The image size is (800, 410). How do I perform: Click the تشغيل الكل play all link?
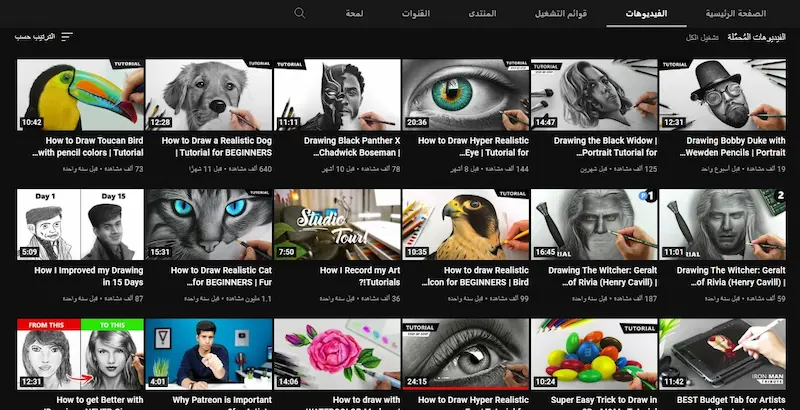click(703, 38)
